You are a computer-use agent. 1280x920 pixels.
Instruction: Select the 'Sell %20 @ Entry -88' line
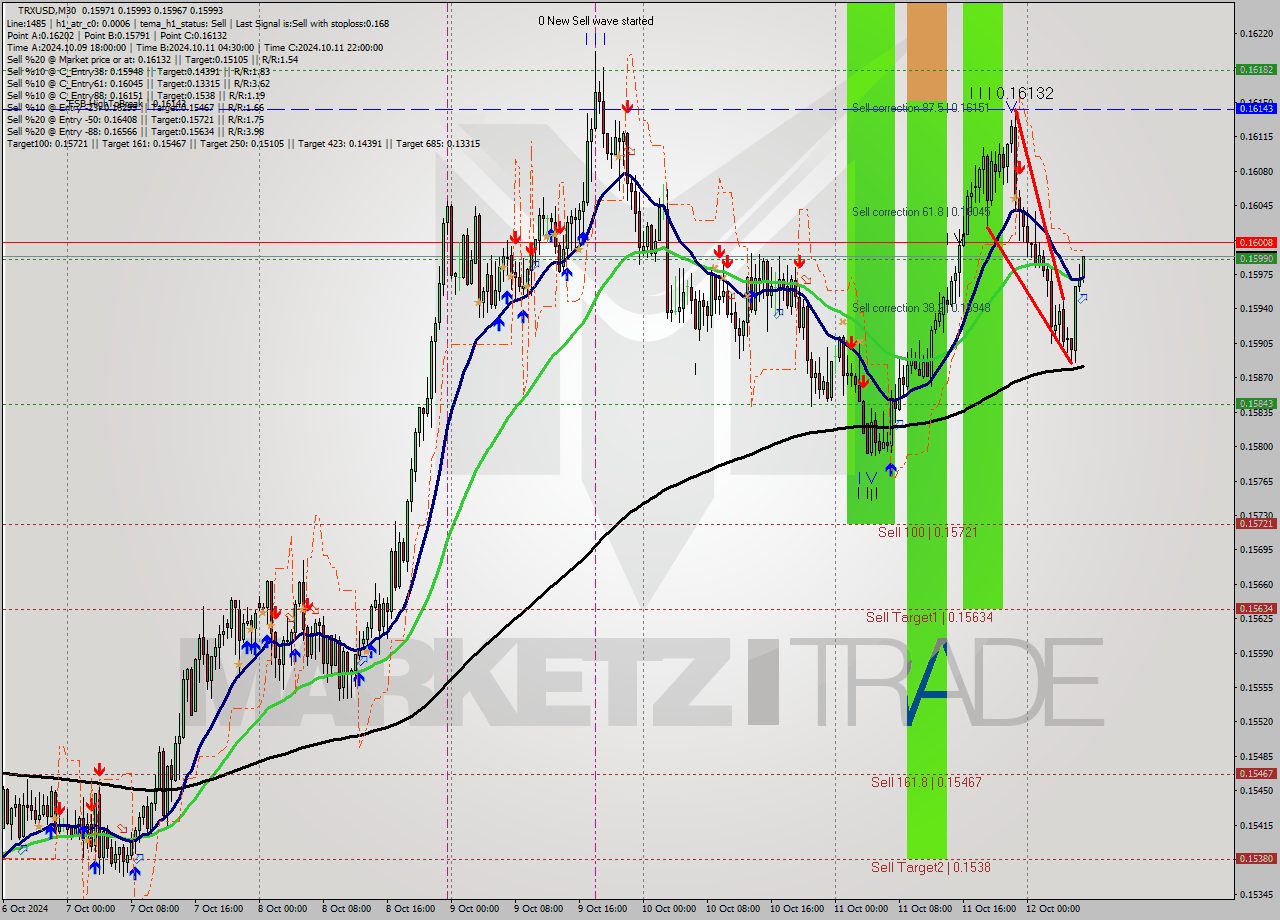[x=134, y=131]
